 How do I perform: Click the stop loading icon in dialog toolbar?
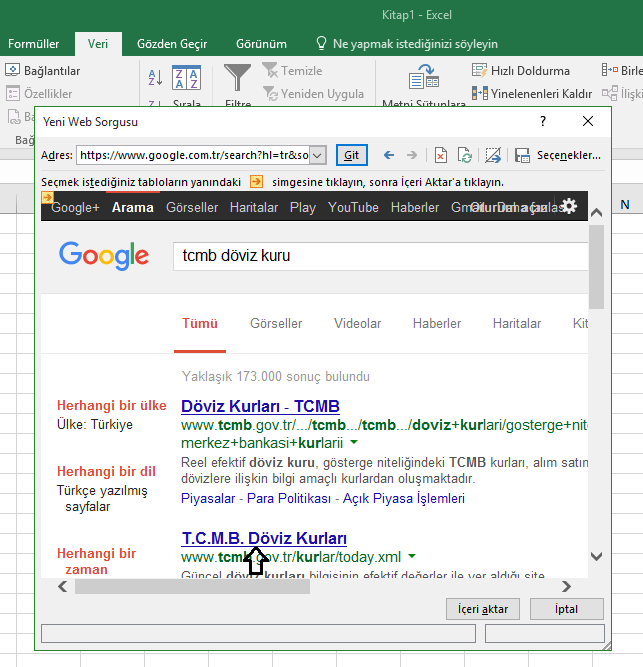tap(441, 155)
